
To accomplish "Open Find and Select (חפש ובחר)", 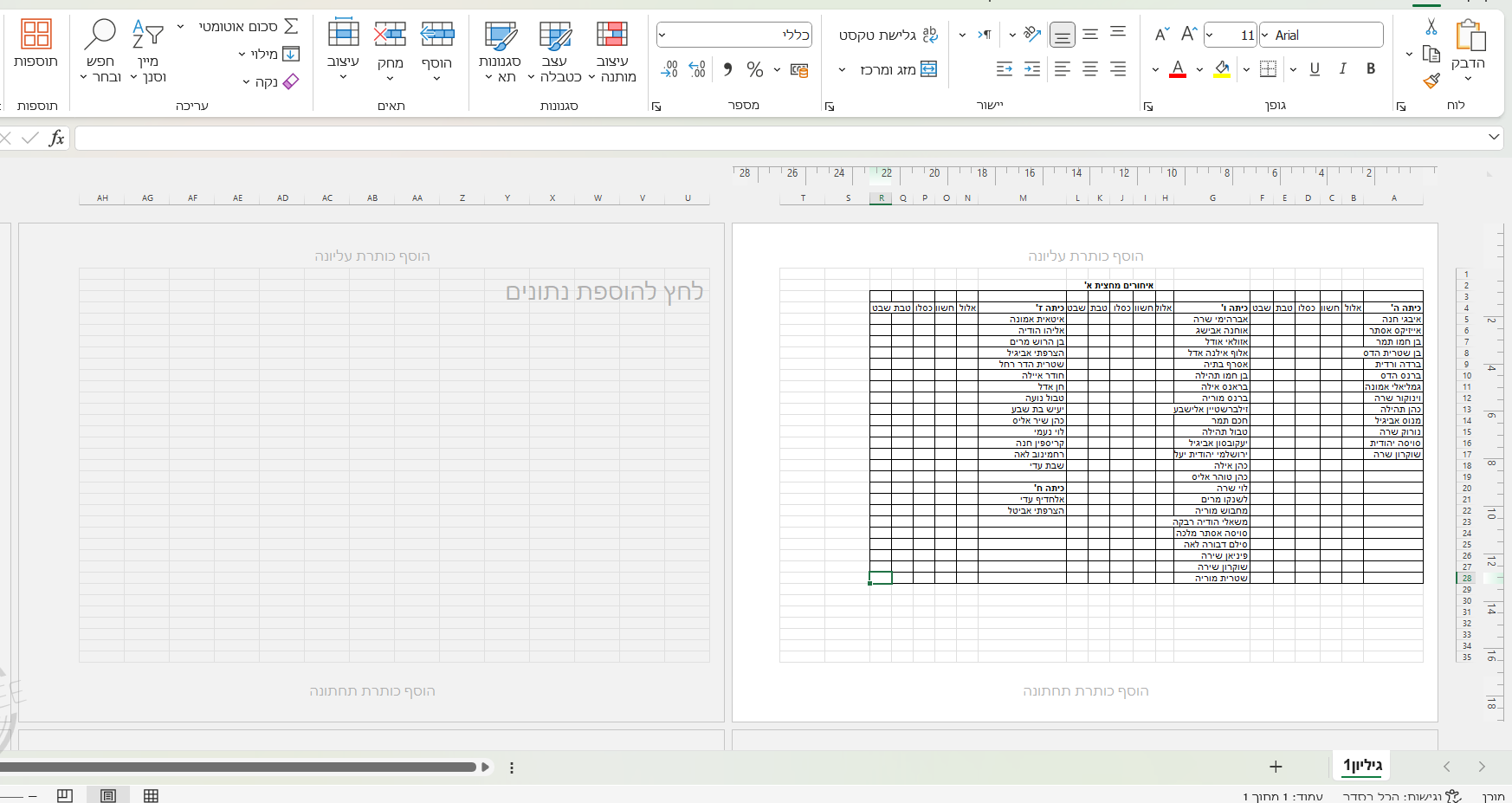I will click(100, 52).
